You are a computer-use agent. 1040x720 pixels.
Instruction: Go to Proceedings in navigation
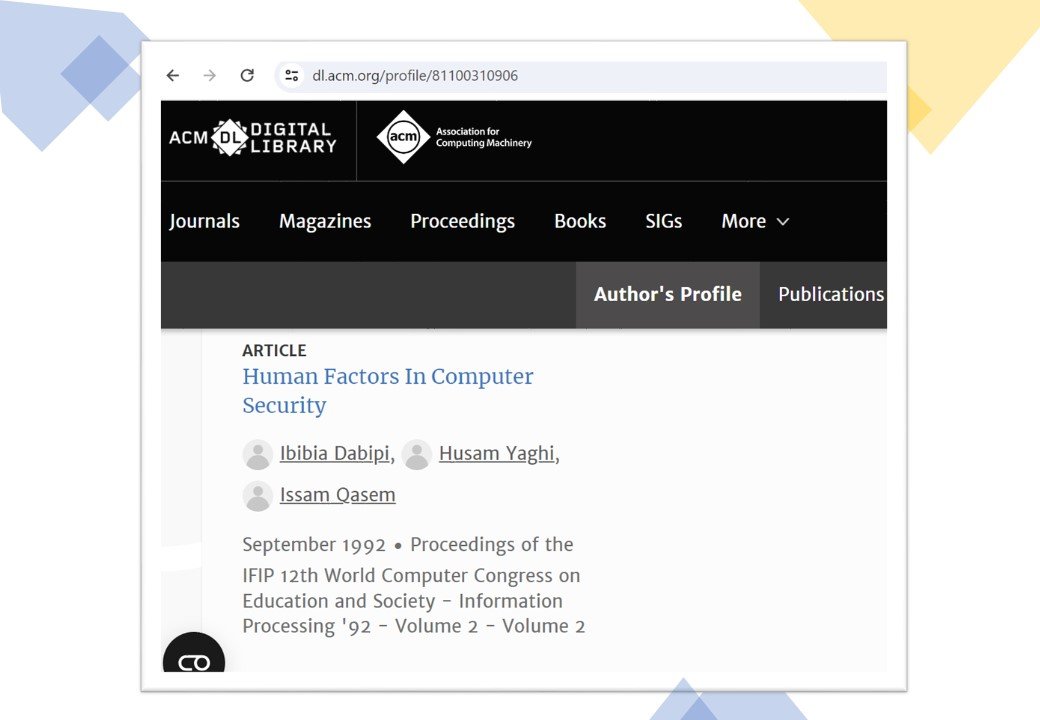[462, 222]
